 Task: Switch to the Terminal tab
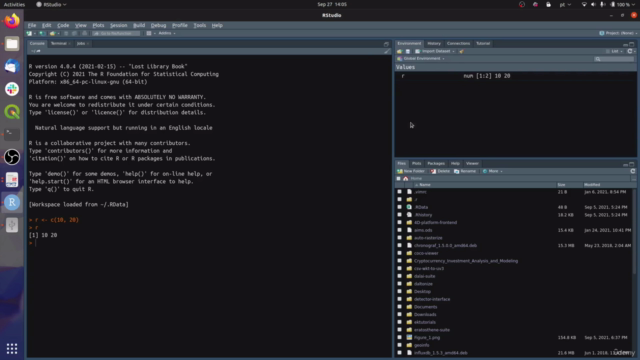(x=59, y=44)
